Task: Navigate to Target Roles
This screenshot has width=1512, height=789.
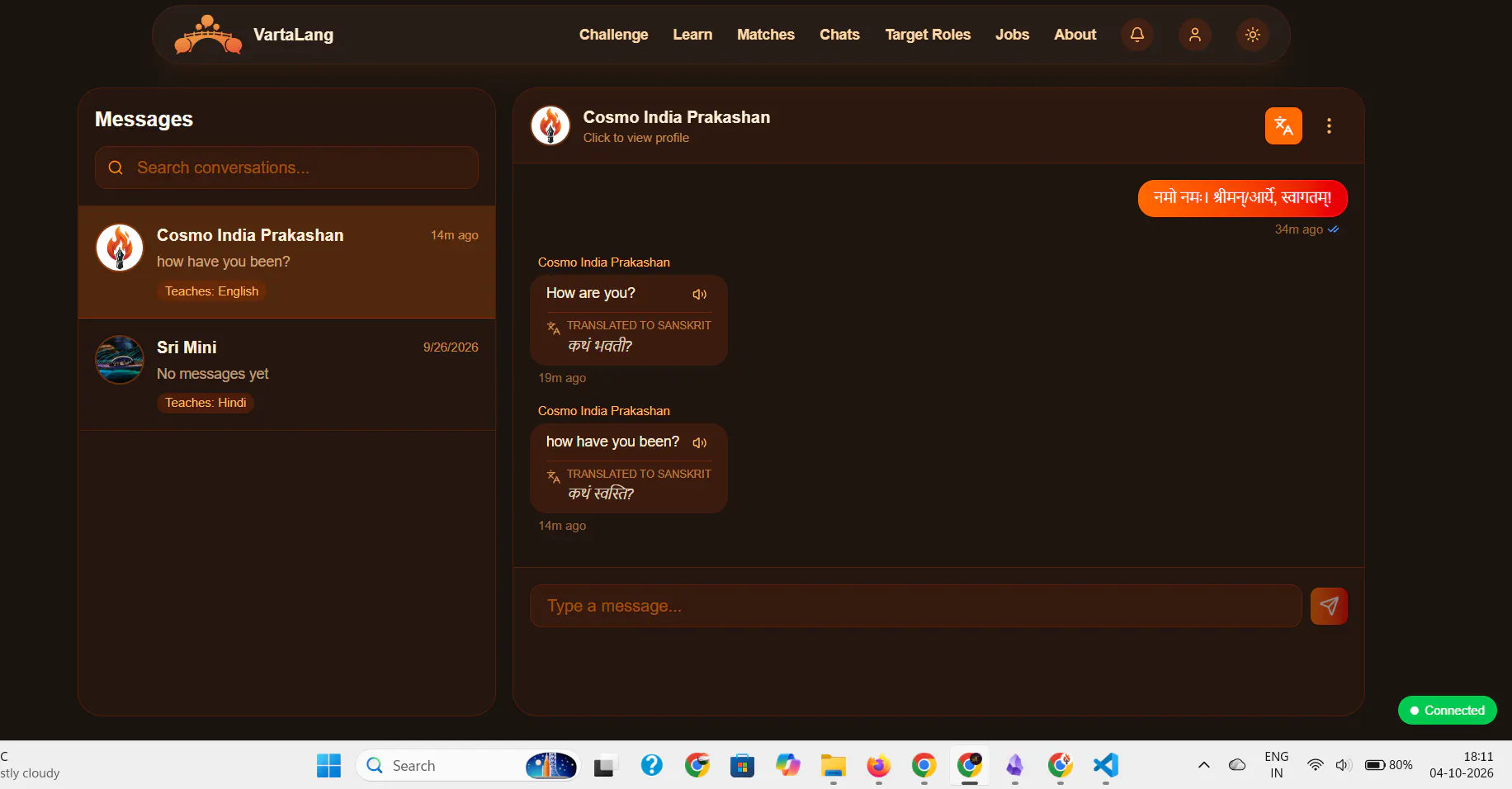Action: (928, 35)
